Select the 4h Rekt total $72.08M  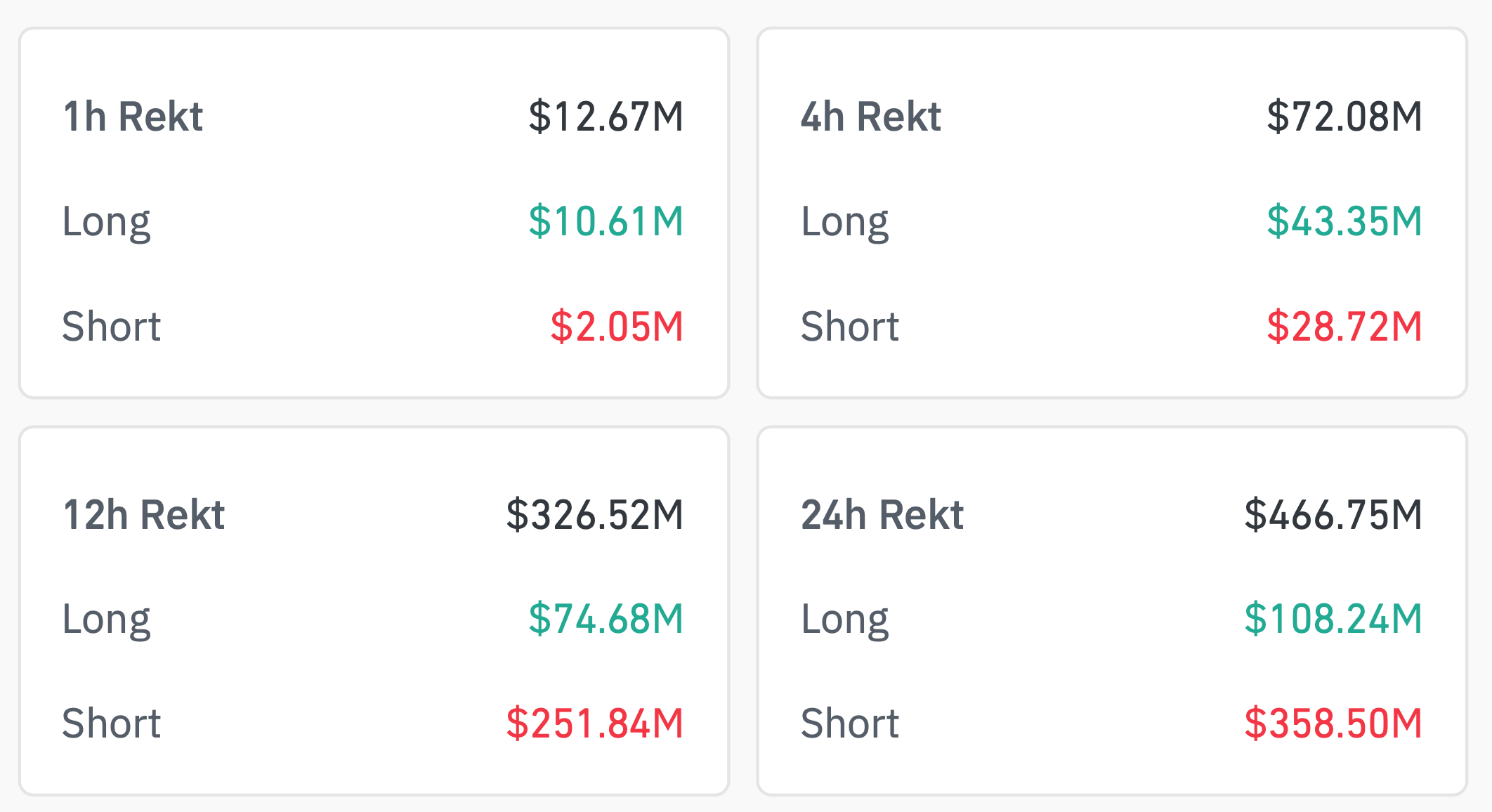(x=1344, y=117)
